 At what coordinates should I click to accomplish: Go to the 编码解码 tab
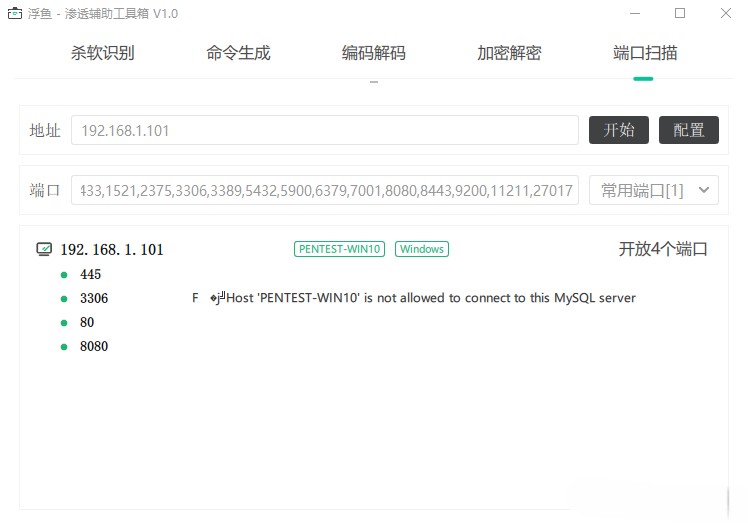[x=374, y=53]
